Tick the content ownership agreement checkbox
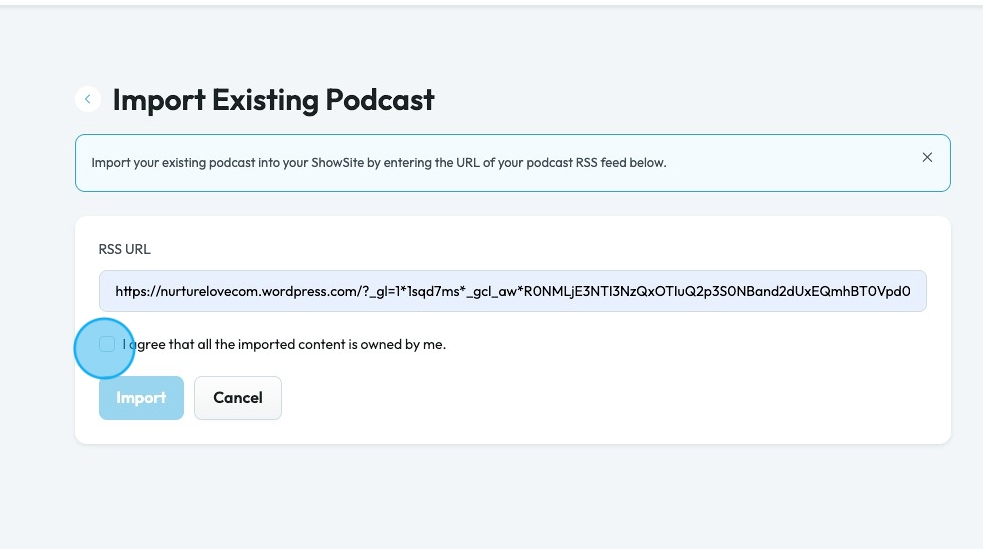This screenshot has height=549, width=983. tap(107, 344)
